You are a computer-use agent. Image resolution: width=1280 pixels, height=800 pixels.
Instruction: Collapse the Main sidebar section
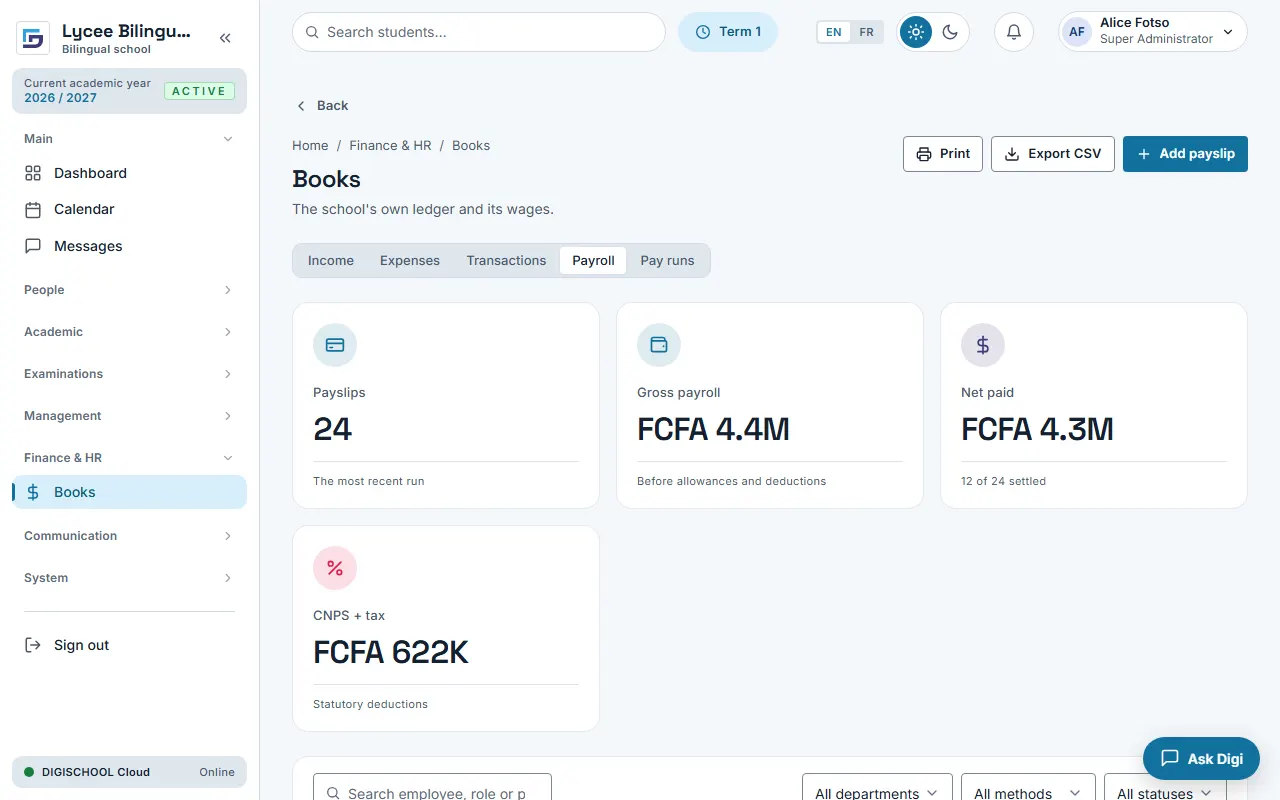(x=129, y=139)
